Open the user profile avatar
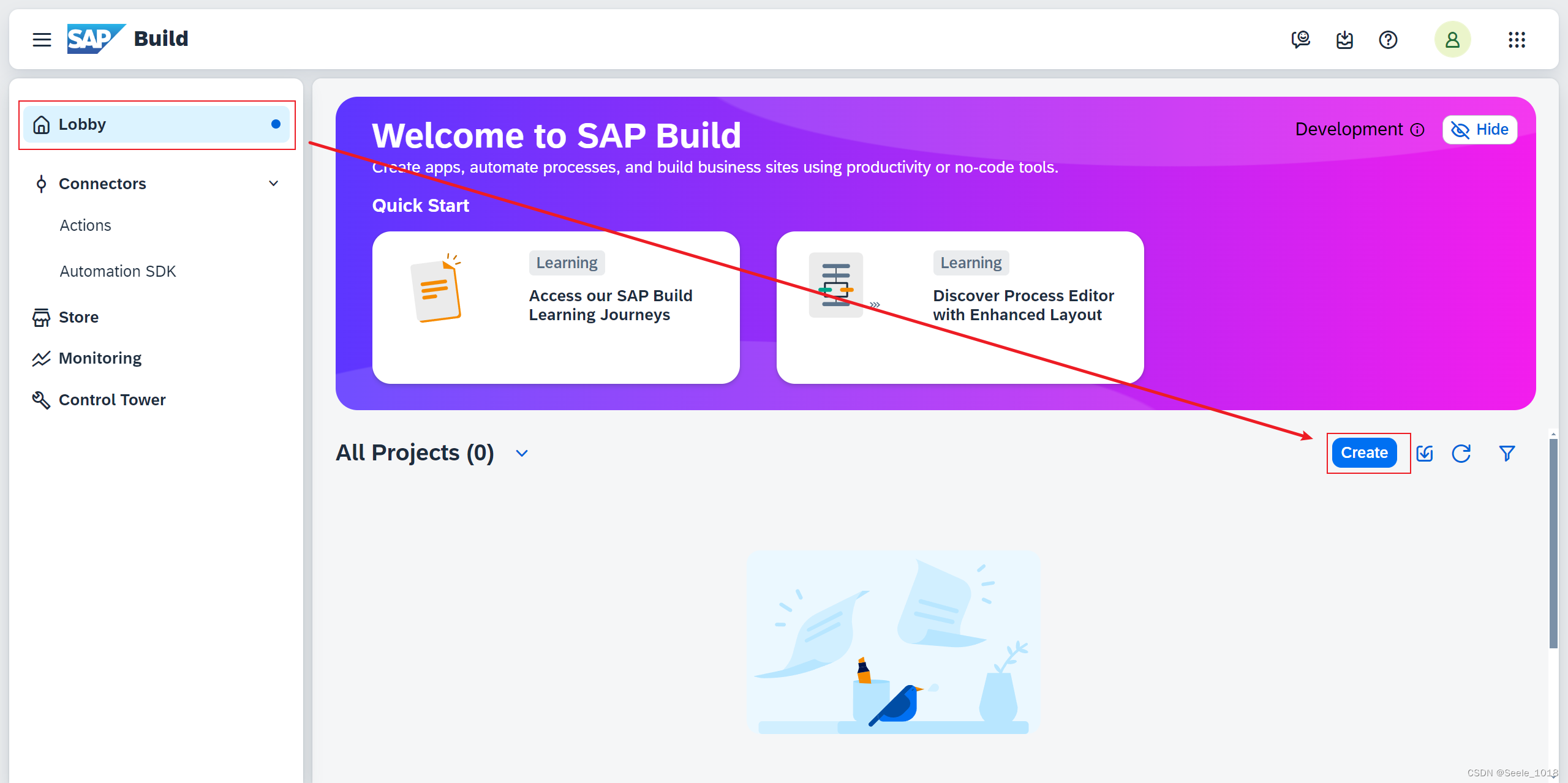This screenshot has width=1568, height=783. click(1452, 40)
